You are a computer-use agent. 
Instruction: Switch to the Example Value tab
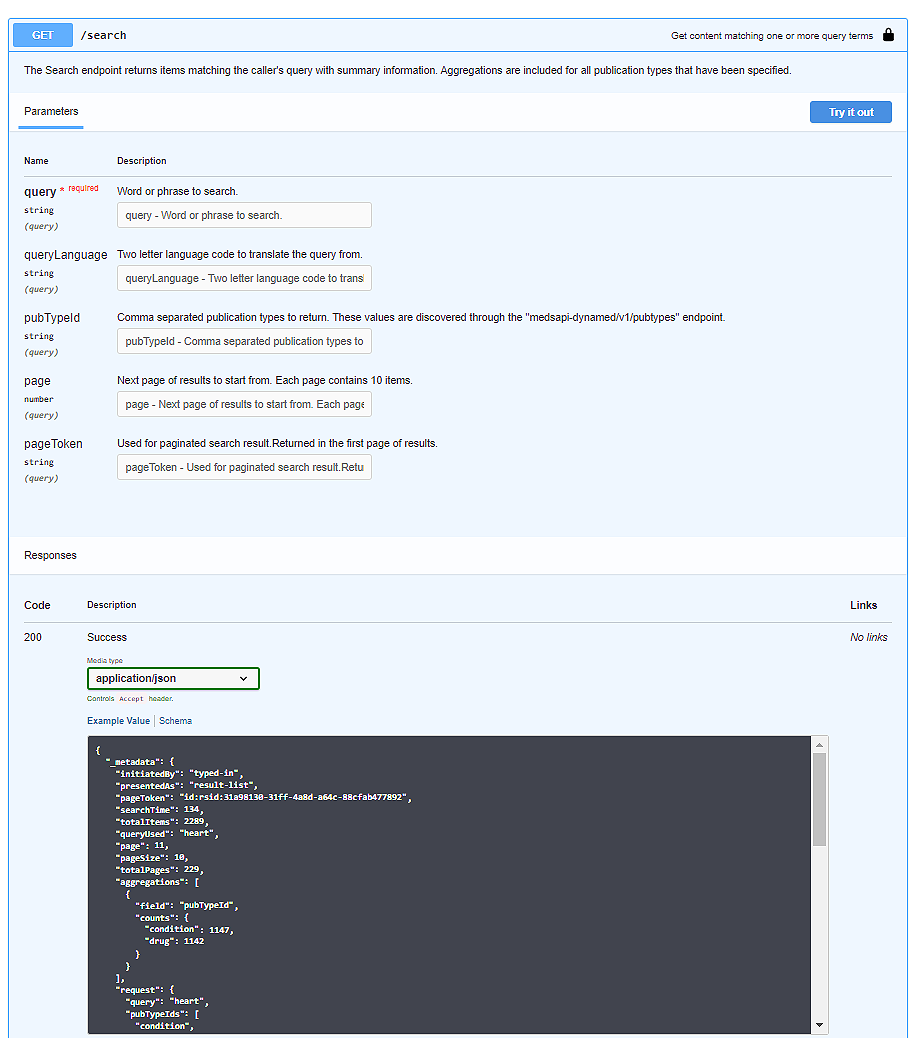(x=118, y=721)
